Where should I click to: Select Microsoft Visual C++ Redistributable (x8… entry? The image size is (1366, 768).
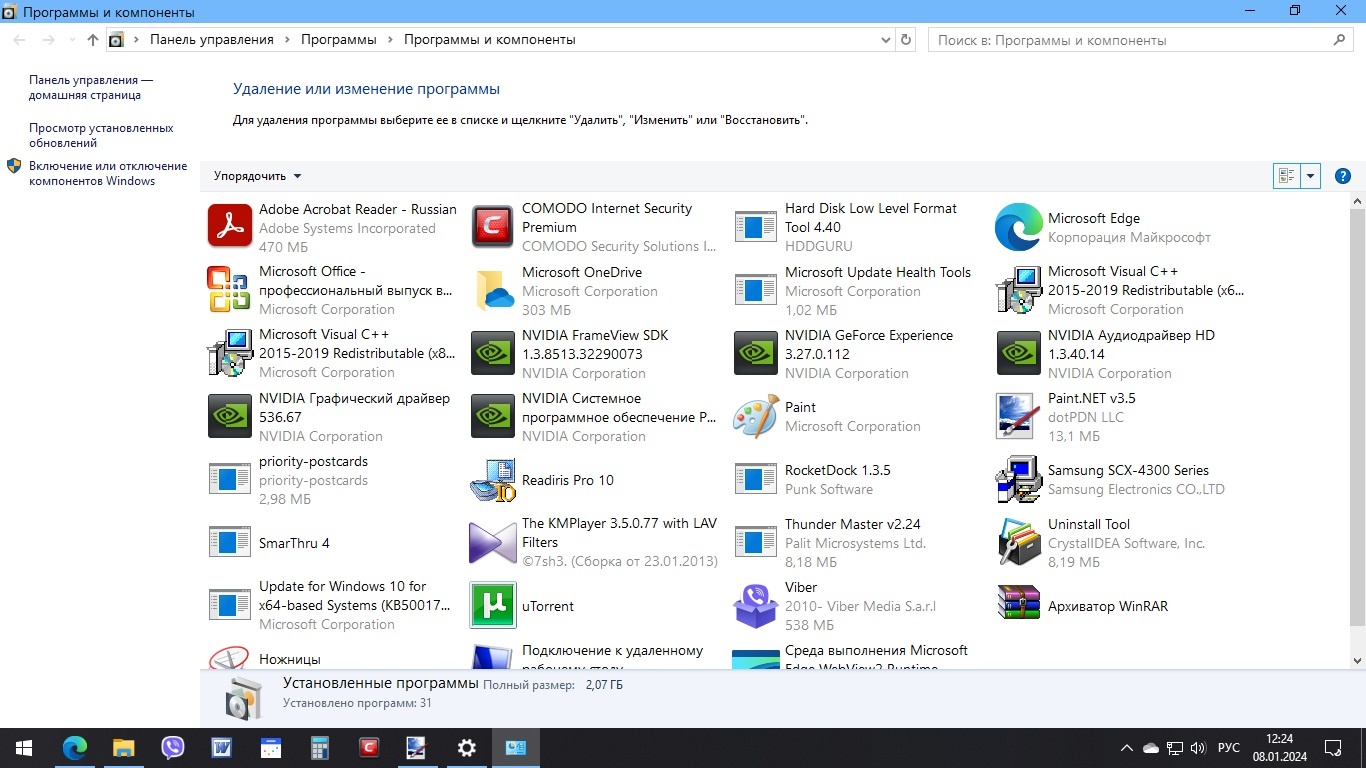(331, 353)
